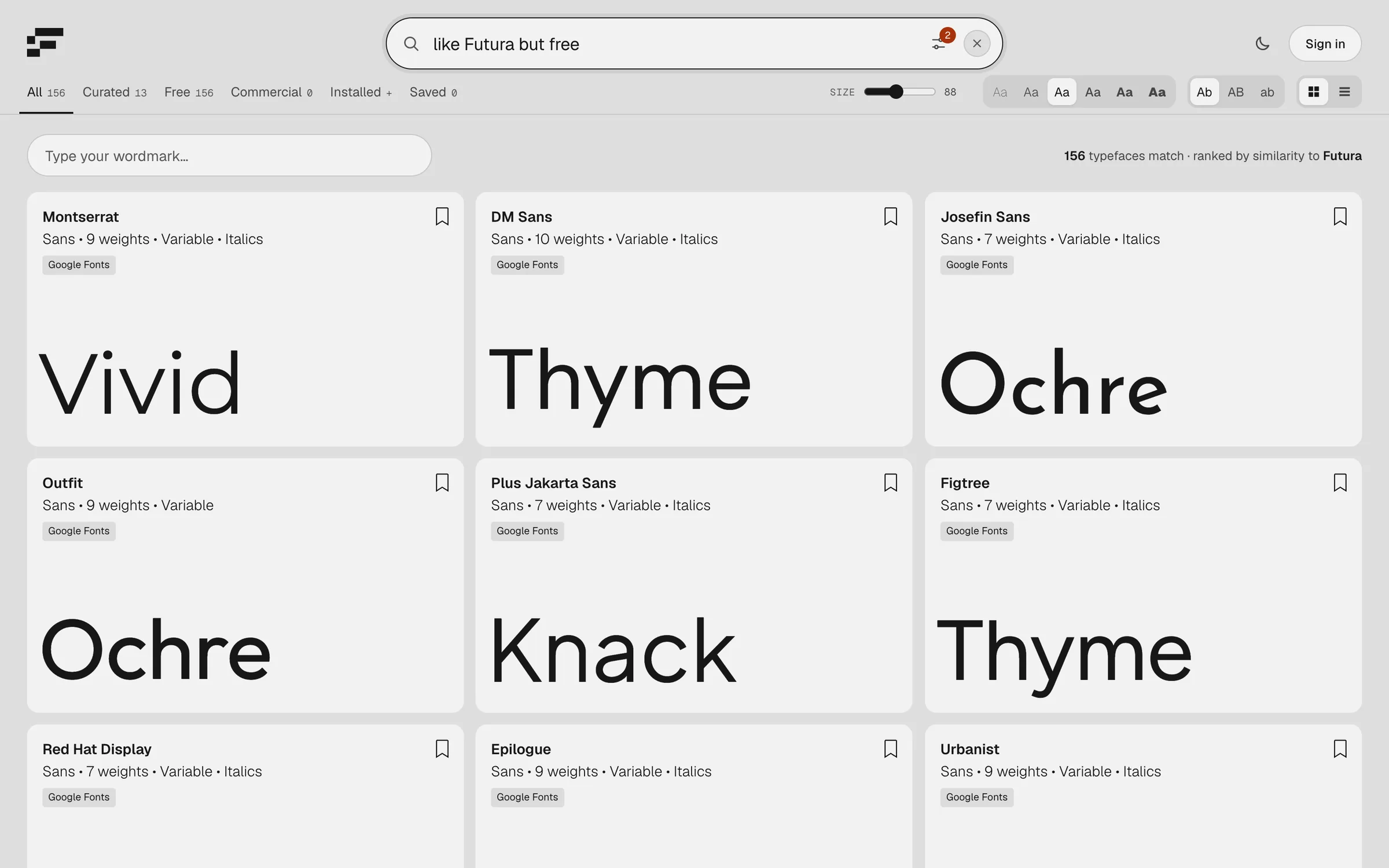Open the Saved tab

click(433, 93)
